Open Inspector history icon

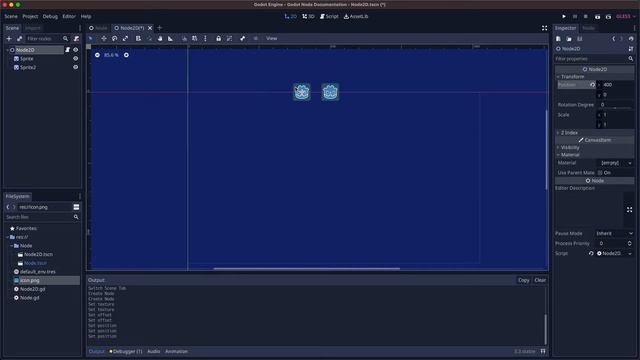[x=631, y=39]
